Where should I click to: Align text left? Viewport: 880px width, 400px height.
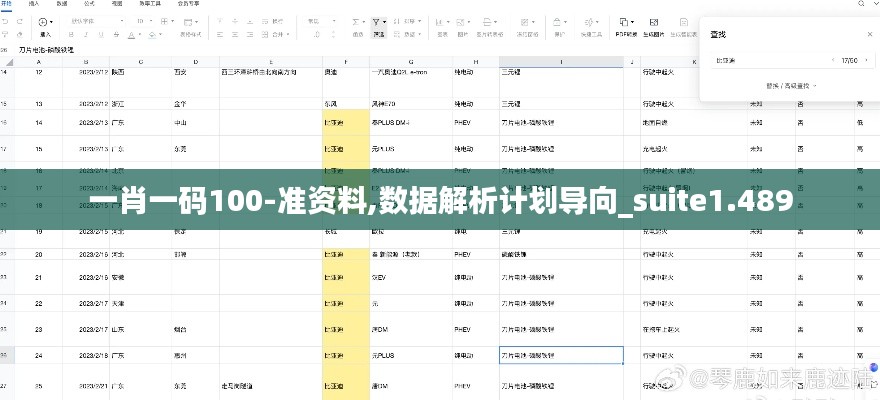click(220, 35)
